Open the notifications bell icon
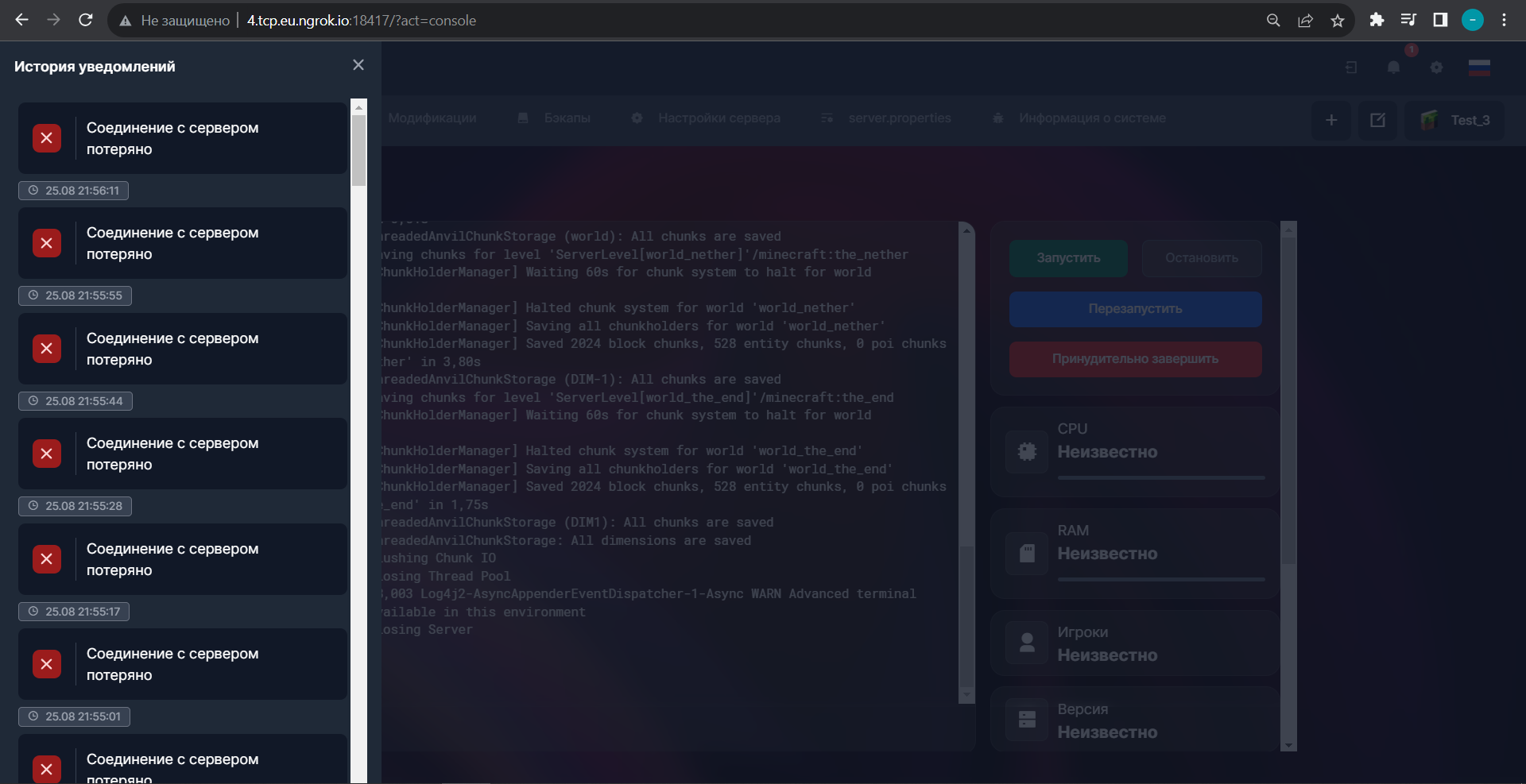This screenshot has width=1526, height=784. 1392,68
